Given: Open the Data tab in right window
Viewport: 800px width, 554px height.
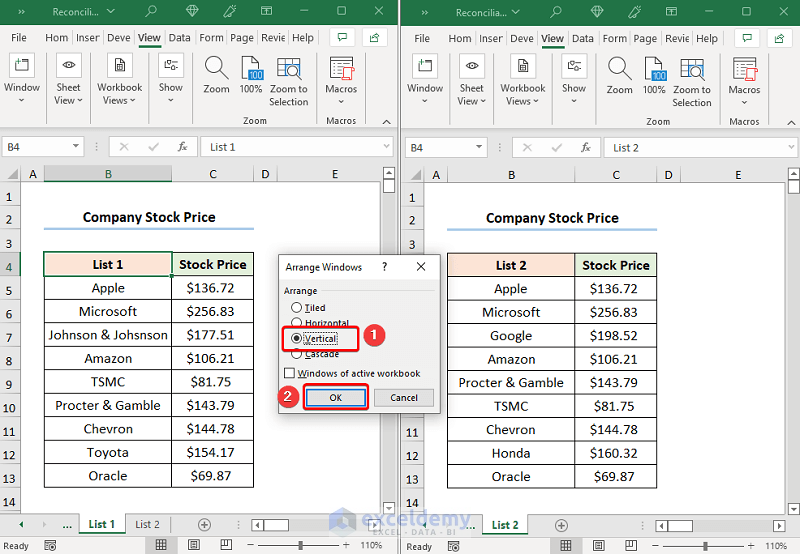Looking at the screenshot, I should tap(582, 39).
